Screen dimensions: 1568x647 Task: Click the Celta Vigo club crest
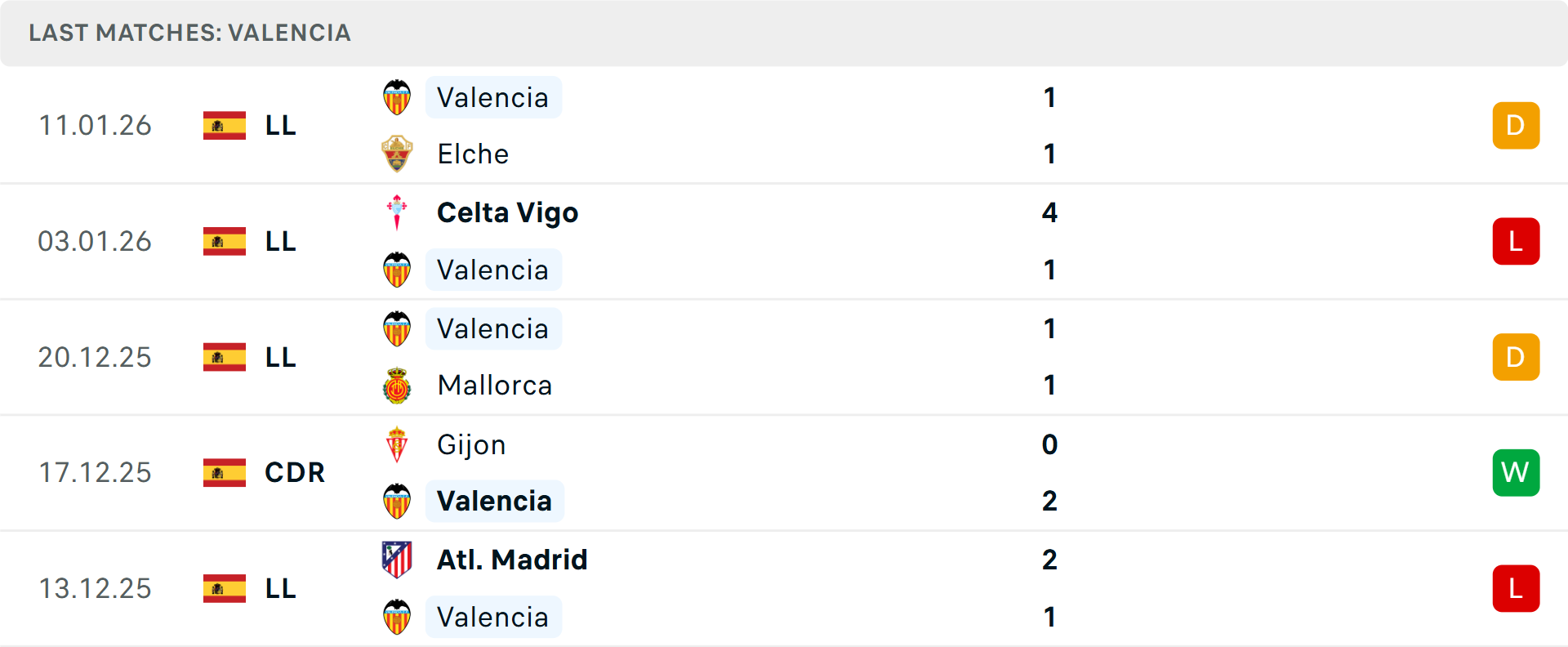397,212
